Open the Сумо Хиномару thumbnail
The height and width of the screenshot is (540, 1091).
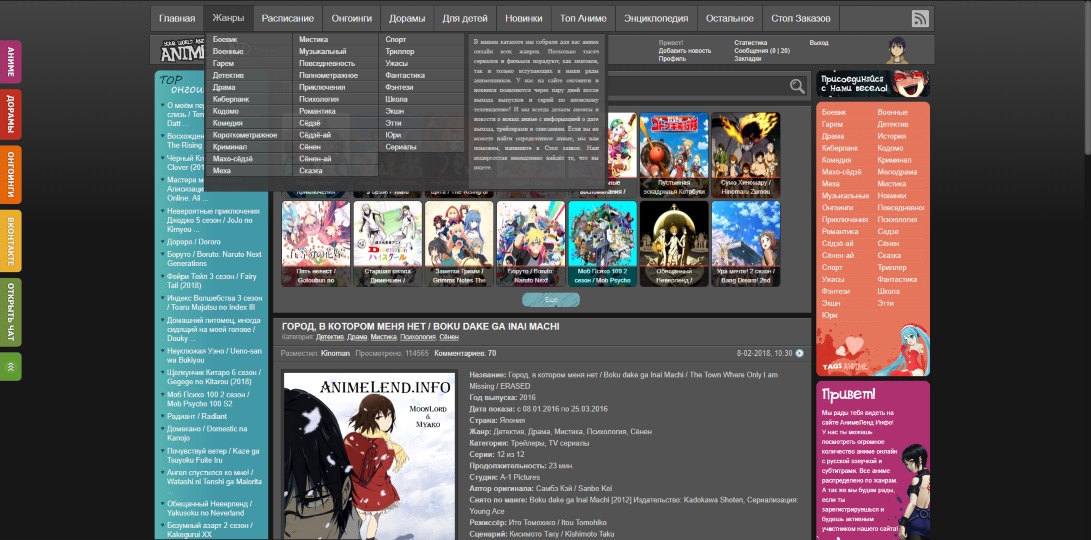(746, 155)
